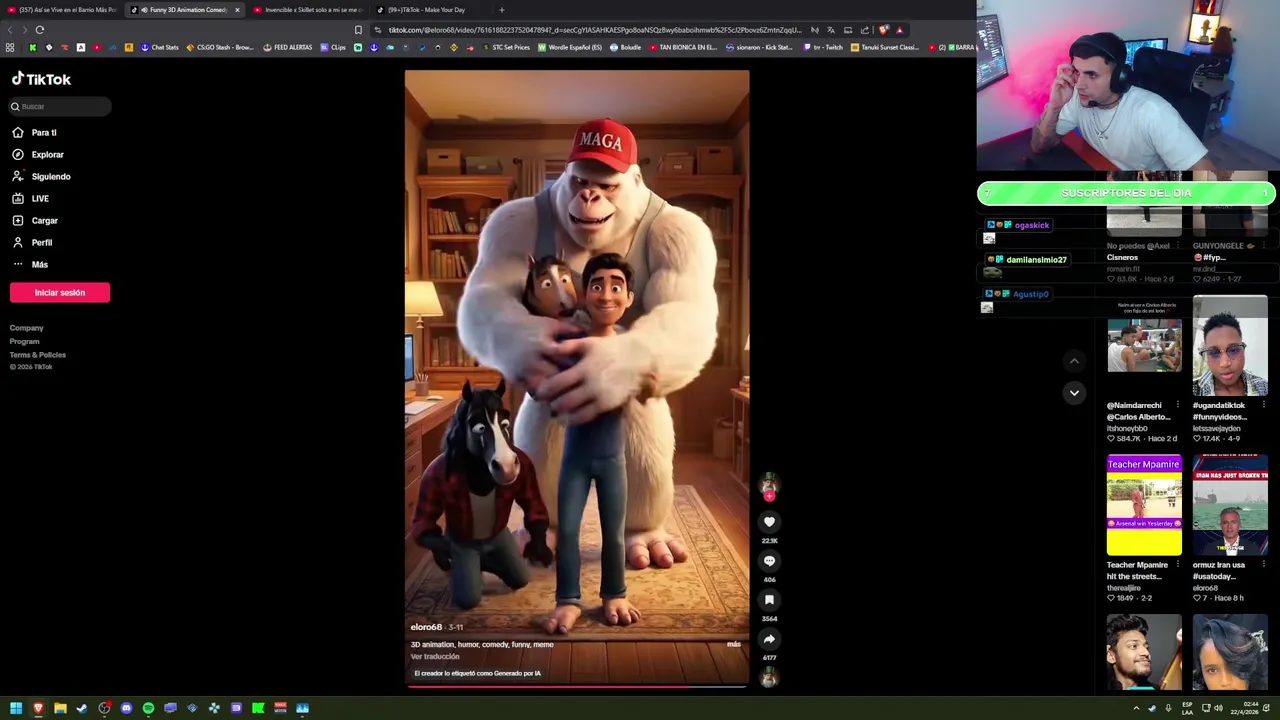1280x720 pixels.
Task: Switch to the YouTube (357) tab
Action: click(x=61, y=10)
